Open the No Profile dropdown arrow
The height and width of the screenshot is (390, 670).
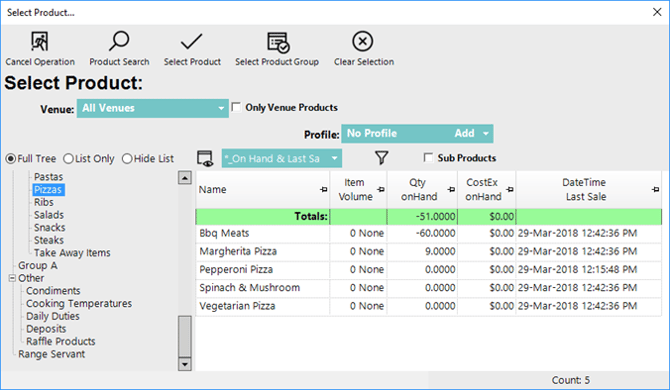485,134
